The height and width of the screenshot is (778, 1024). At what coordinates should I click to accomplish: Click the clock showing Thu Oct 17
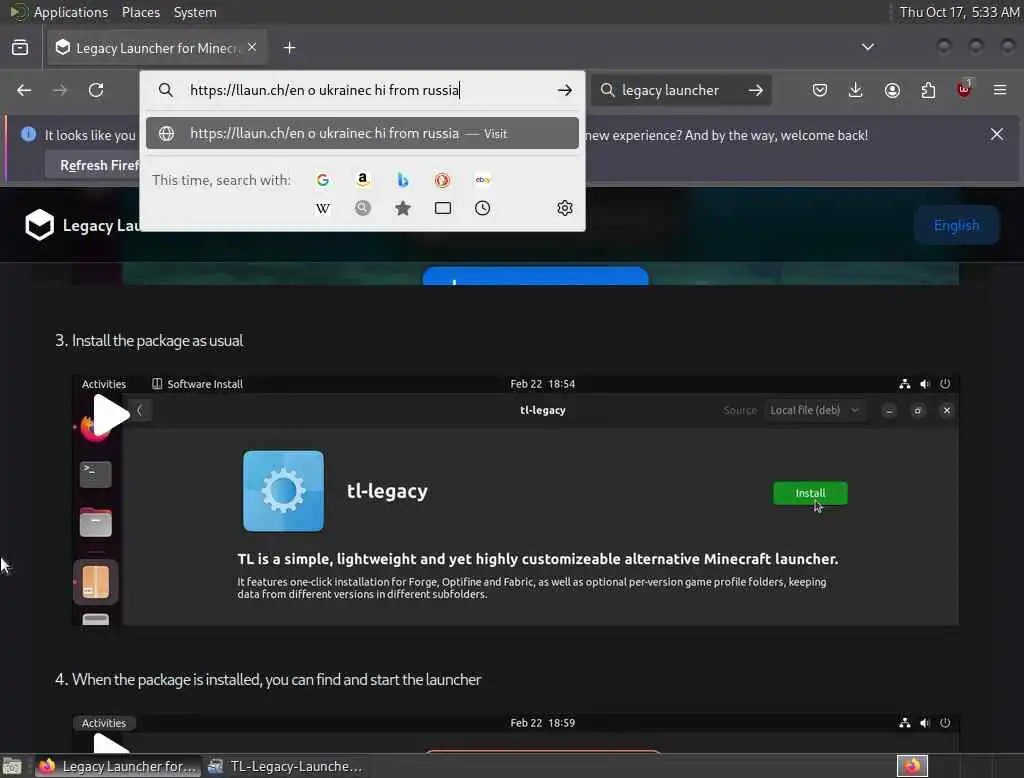click(959, 12)
